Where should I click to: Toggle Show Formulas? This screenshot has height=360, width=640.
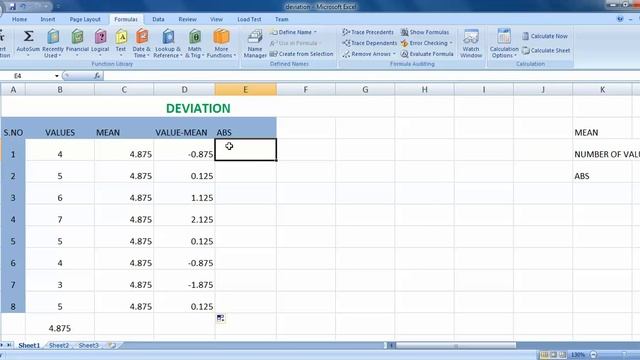coord(425,32)
